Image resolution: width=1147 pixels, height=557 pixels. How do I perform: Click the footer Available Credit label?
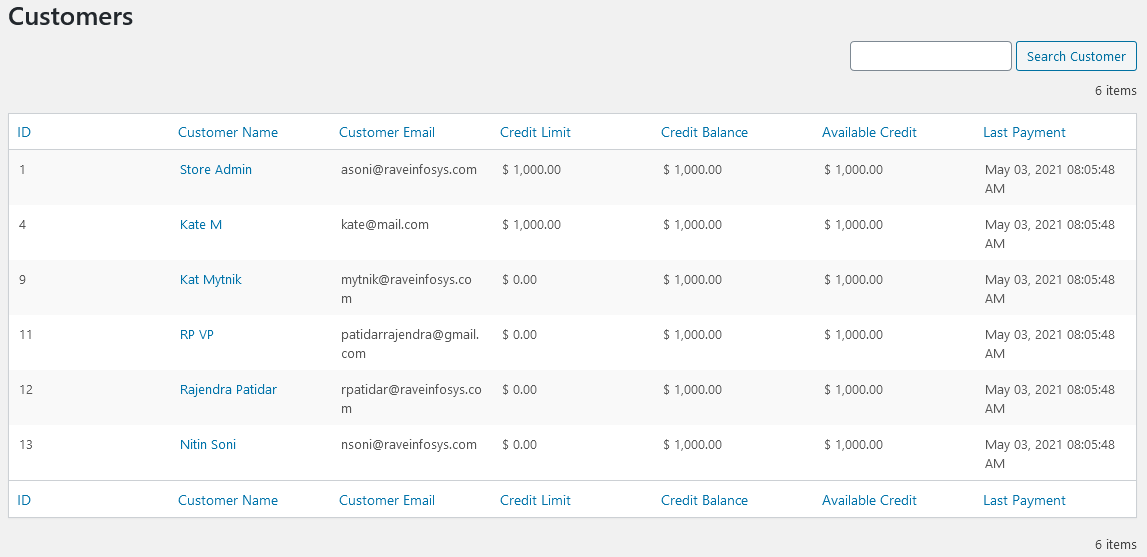click(x=869, y=500)
